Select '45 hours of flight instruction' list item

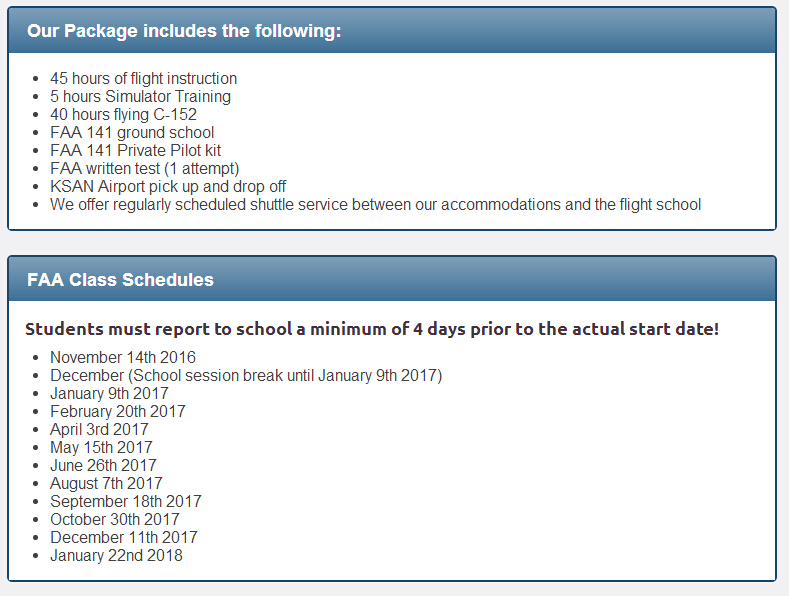(143, 79)
